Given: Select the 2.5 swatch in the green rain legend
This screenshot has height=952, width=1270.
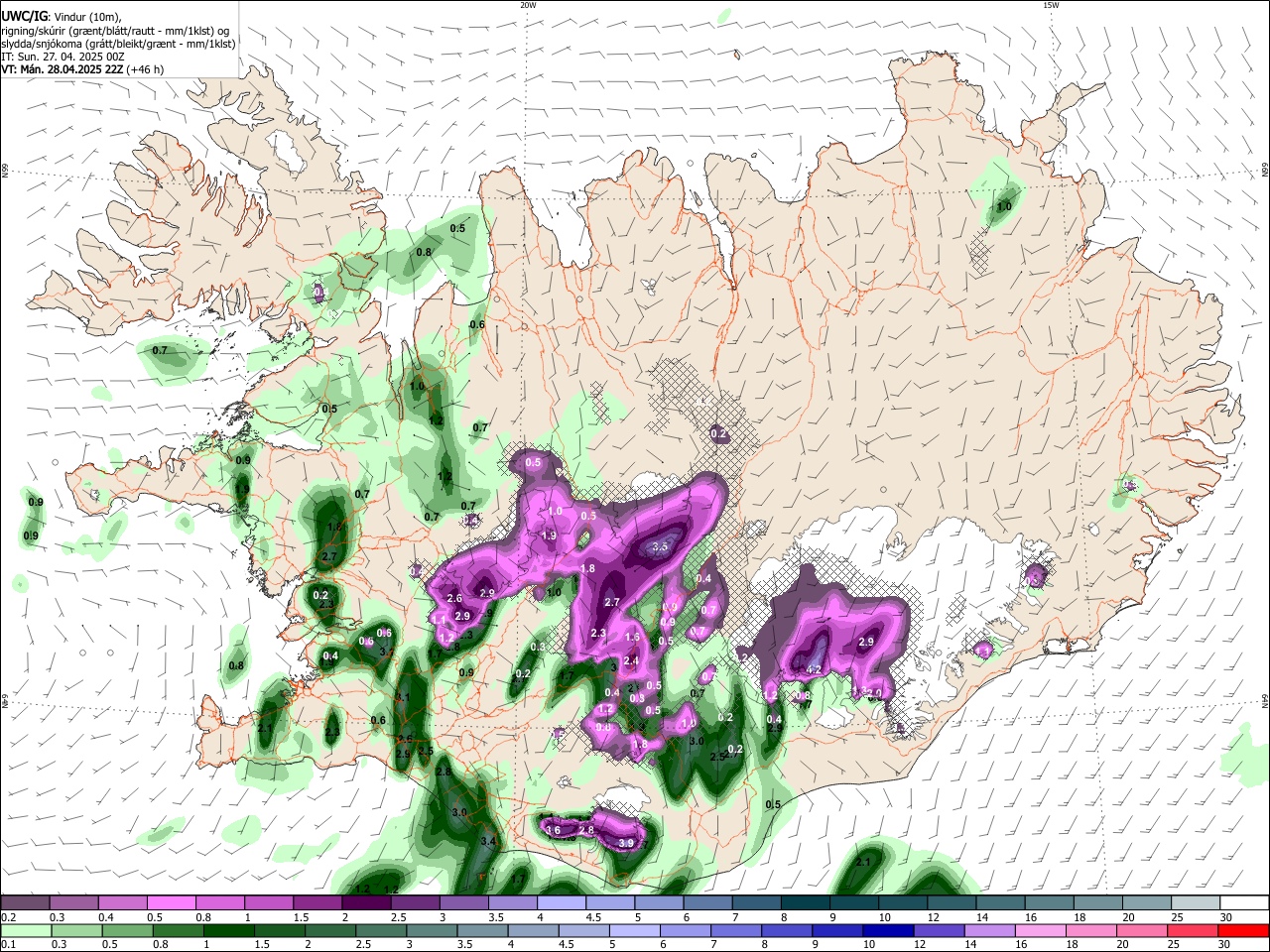Looking at the screenshot, I should 381,930.
